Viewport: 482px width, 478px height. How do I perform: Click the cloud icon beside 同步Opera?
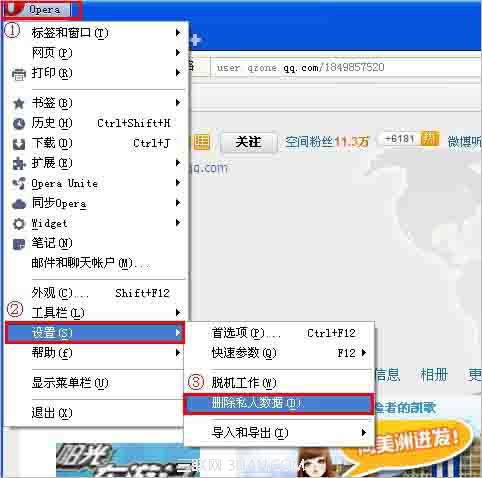point(19,204)
